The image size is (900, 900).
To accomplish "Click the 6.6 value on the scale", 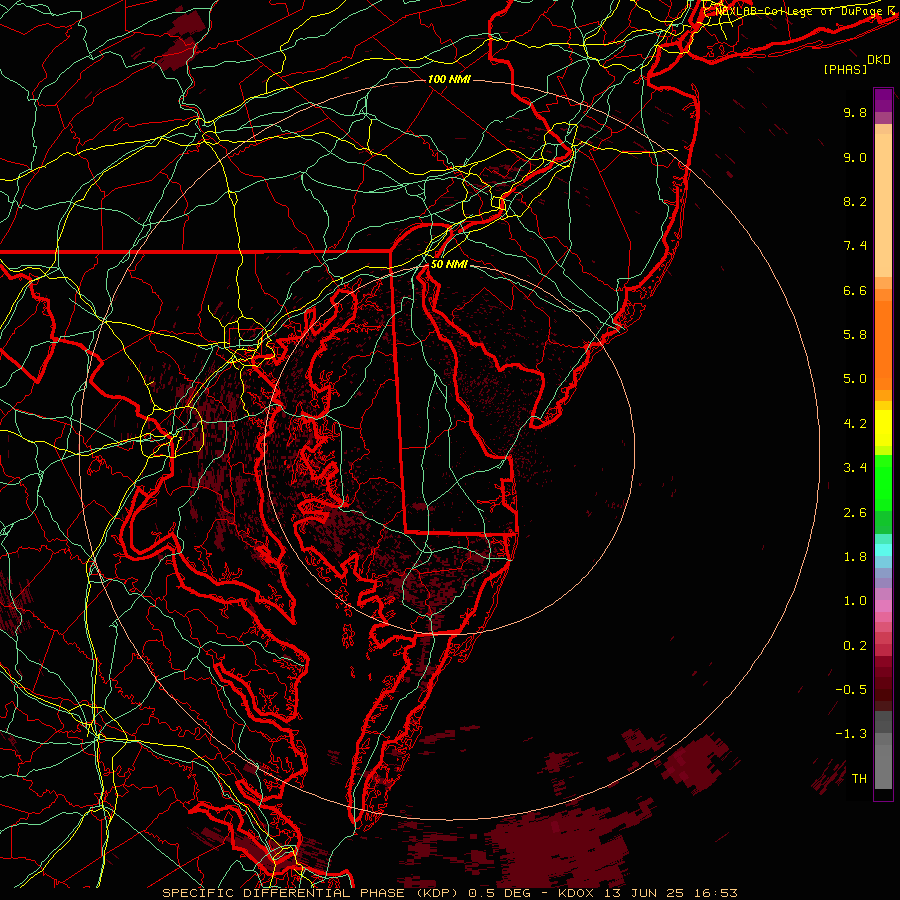I will [855, 290].
